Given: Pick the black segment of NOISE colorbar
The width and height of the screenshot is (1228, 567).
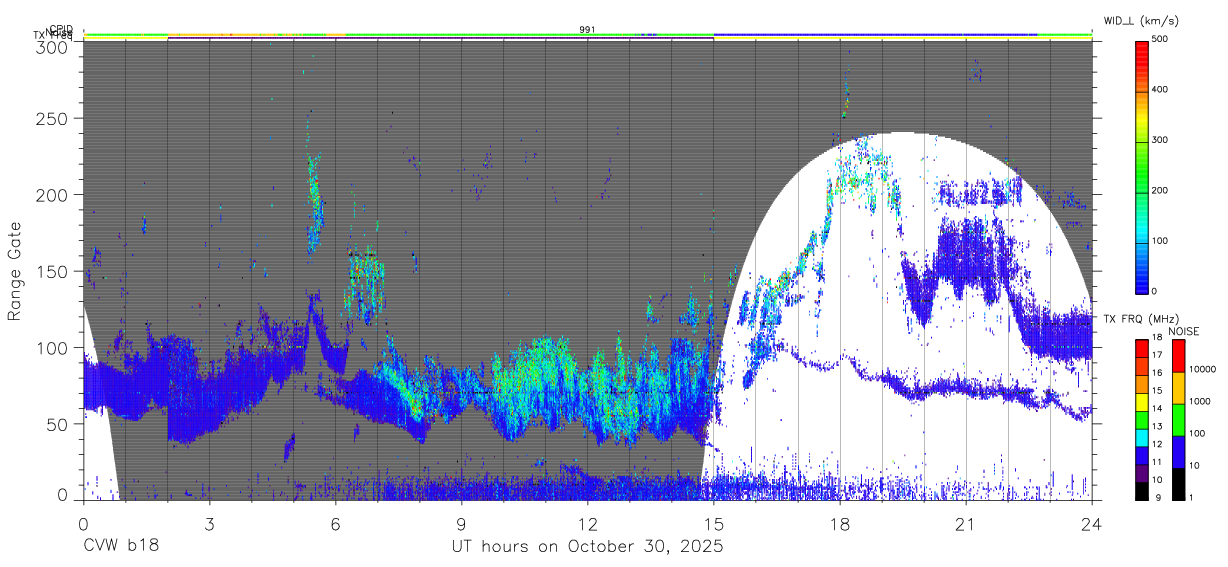Looking at the screenshot, I should click(1178, 484).
